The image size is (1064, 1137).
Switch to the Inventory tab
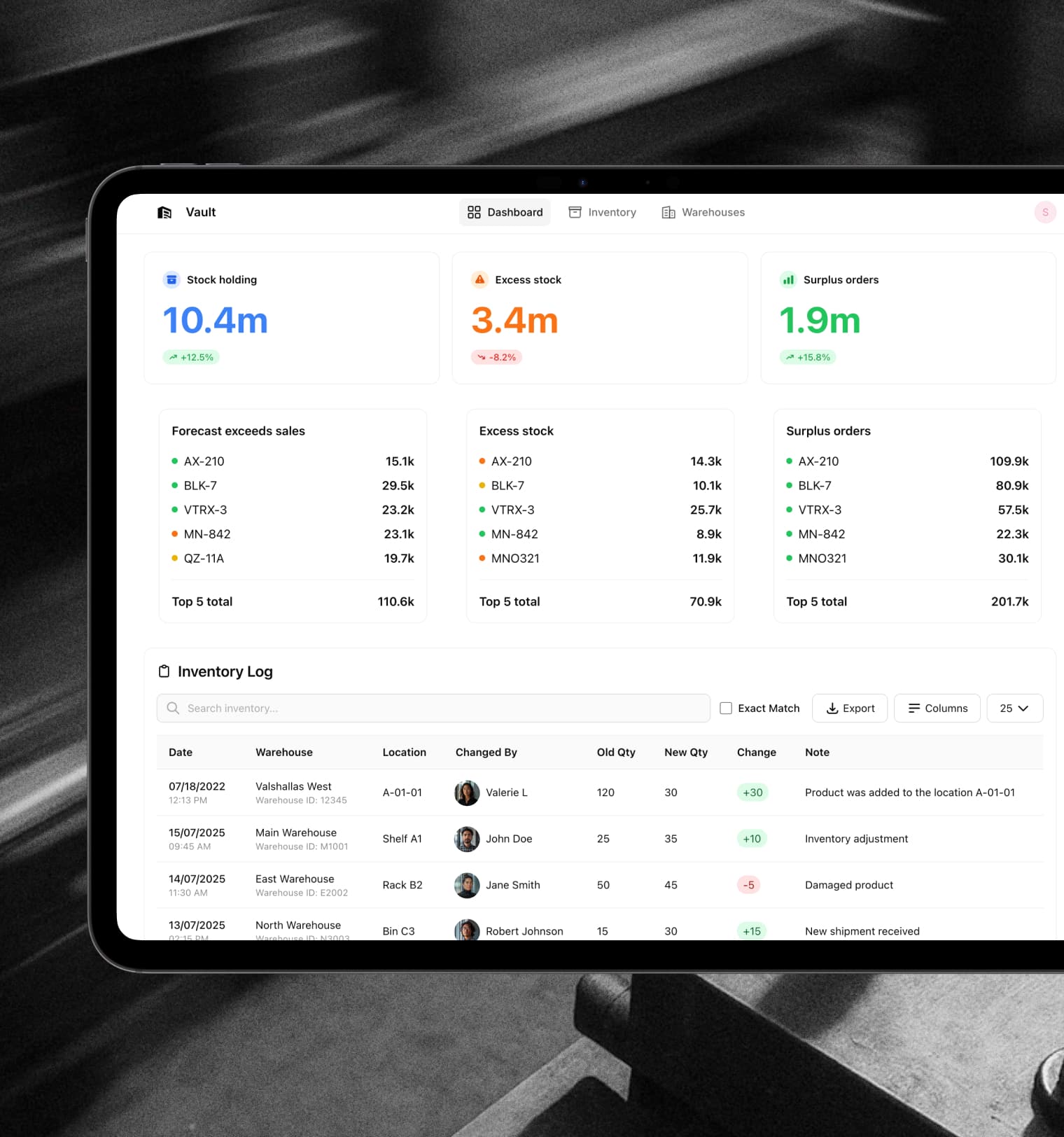point(602,212)
